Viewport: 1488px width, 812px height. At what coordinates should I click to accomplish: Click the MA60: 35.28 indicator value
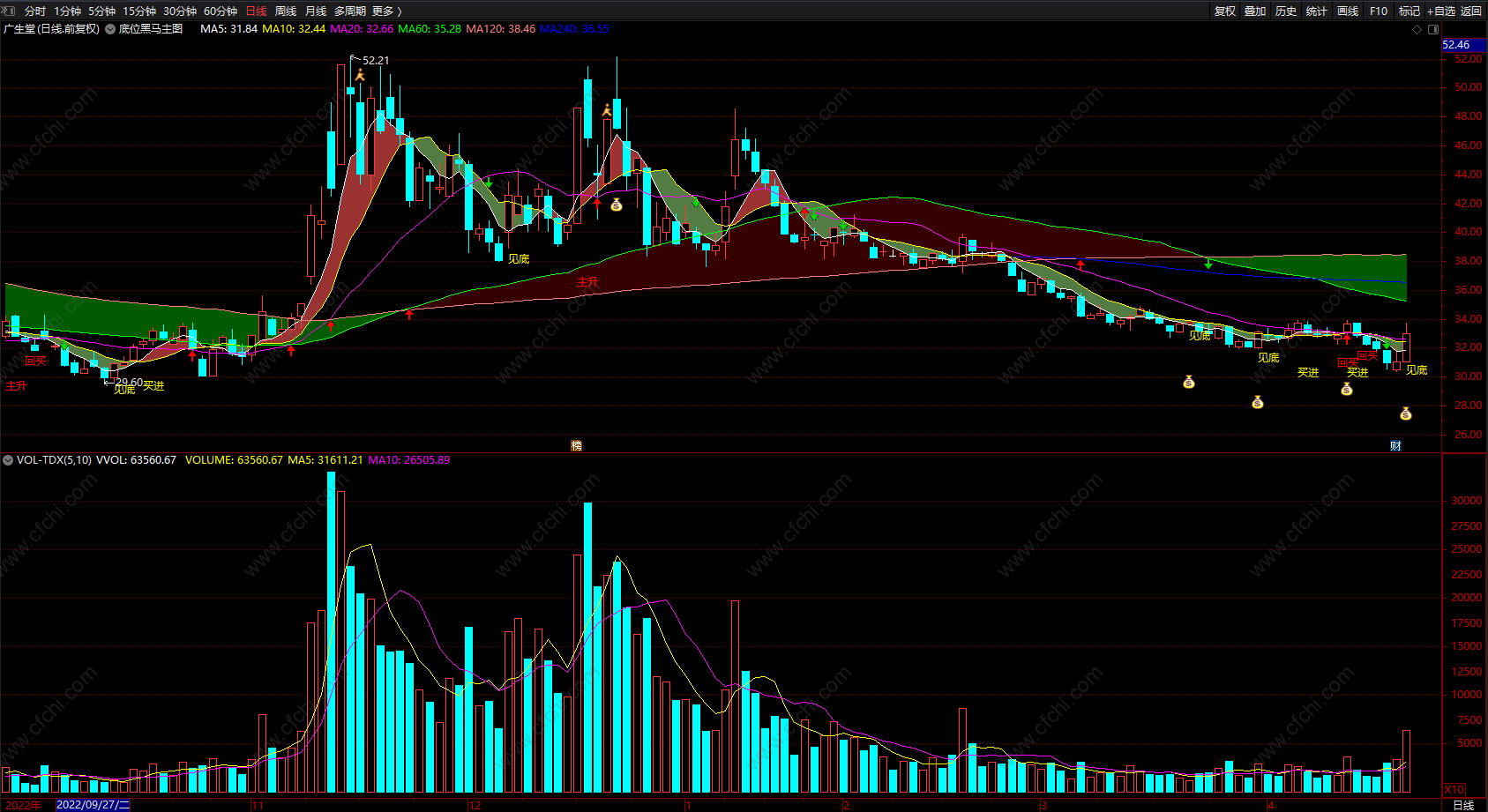pyautogui.click(x=430, y=29)
